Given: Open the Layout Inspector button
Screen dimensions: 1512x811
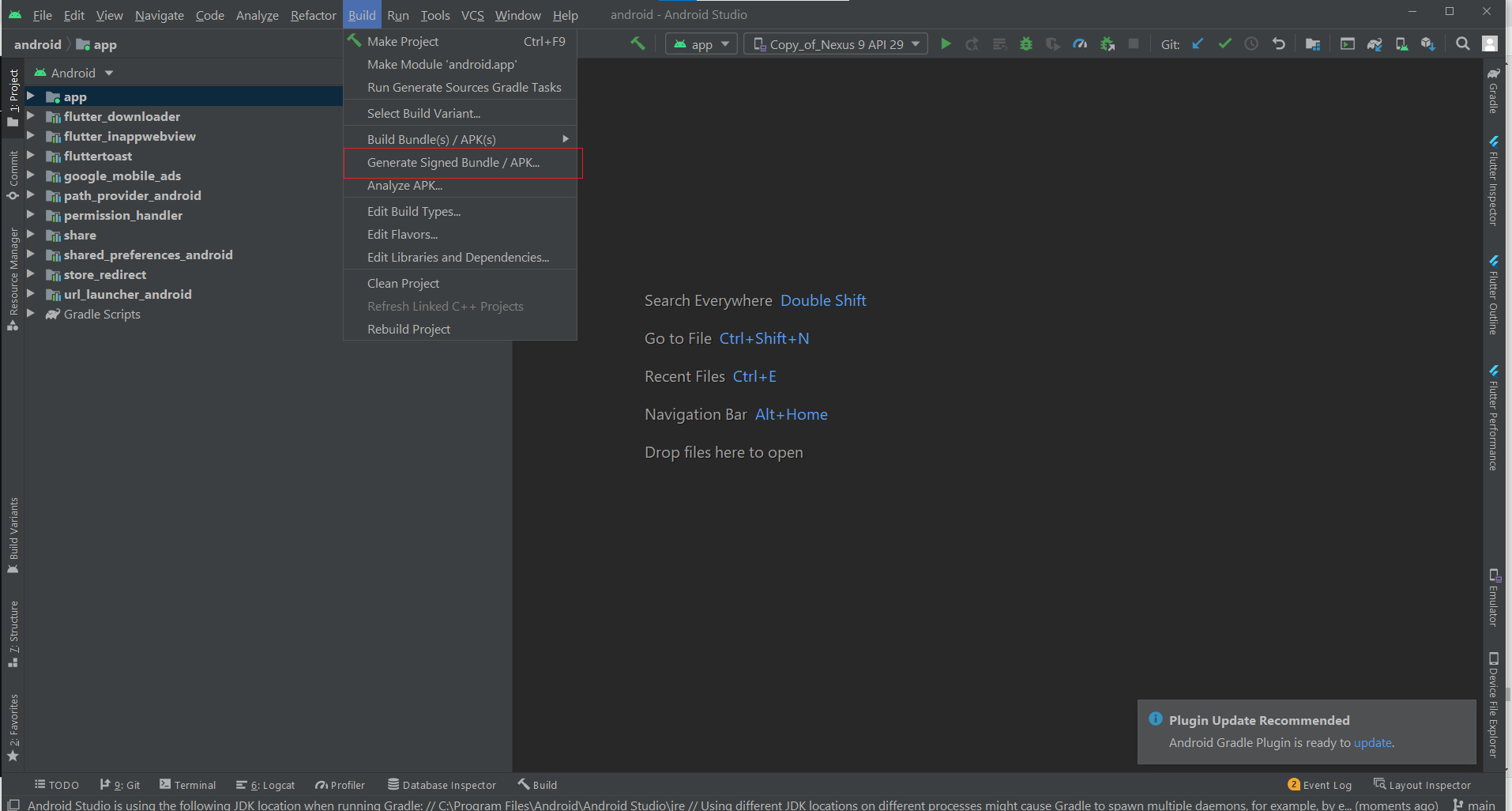Looking at the screenshot, I should [x=1422, y=785].
